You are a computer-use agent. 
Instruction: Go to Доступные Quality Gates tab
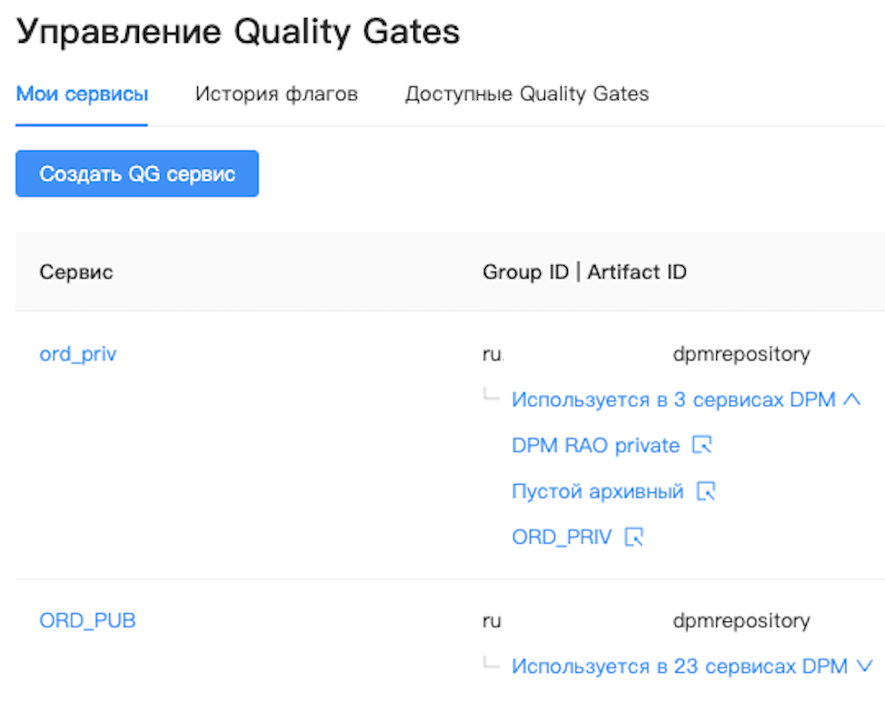527,95
